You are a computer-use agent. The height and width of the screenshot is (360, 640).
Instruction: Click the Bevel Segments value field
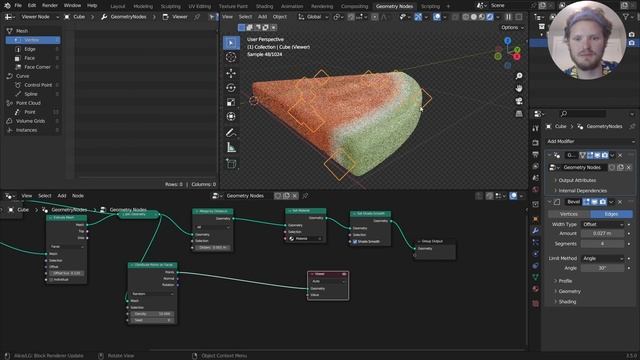[602, 244]
